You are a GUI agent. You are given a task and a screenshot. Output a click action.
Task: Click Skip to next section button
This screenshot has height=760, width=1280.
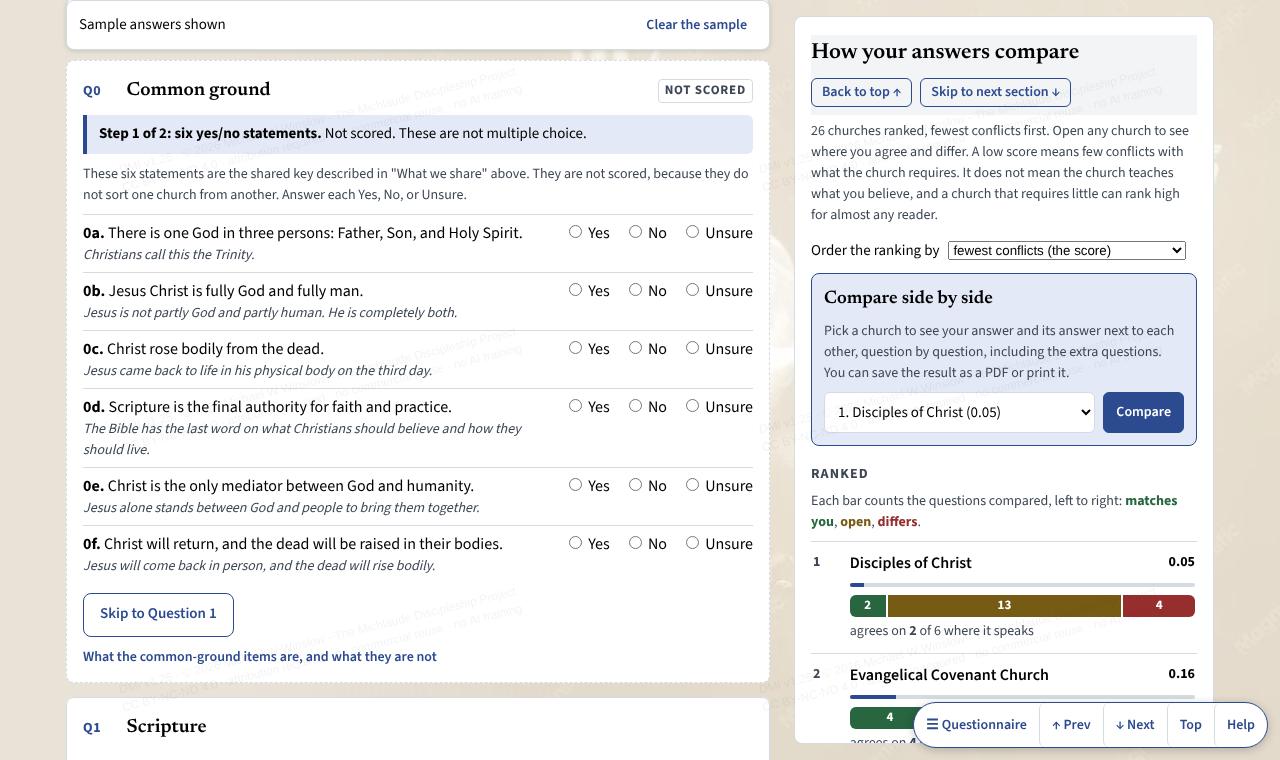tap(995, 92)
